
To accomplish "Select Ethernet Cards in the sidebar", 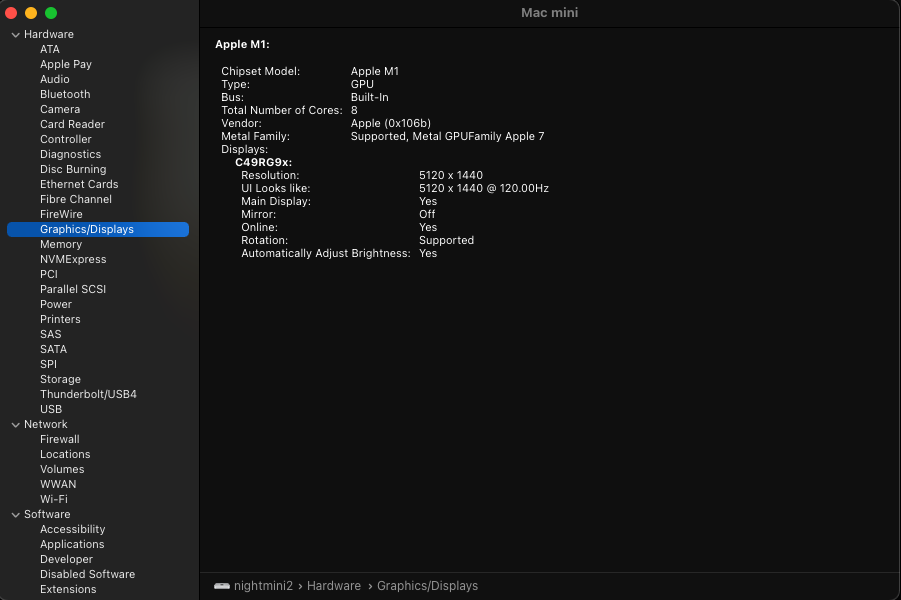I will click(x=79, y=184).
